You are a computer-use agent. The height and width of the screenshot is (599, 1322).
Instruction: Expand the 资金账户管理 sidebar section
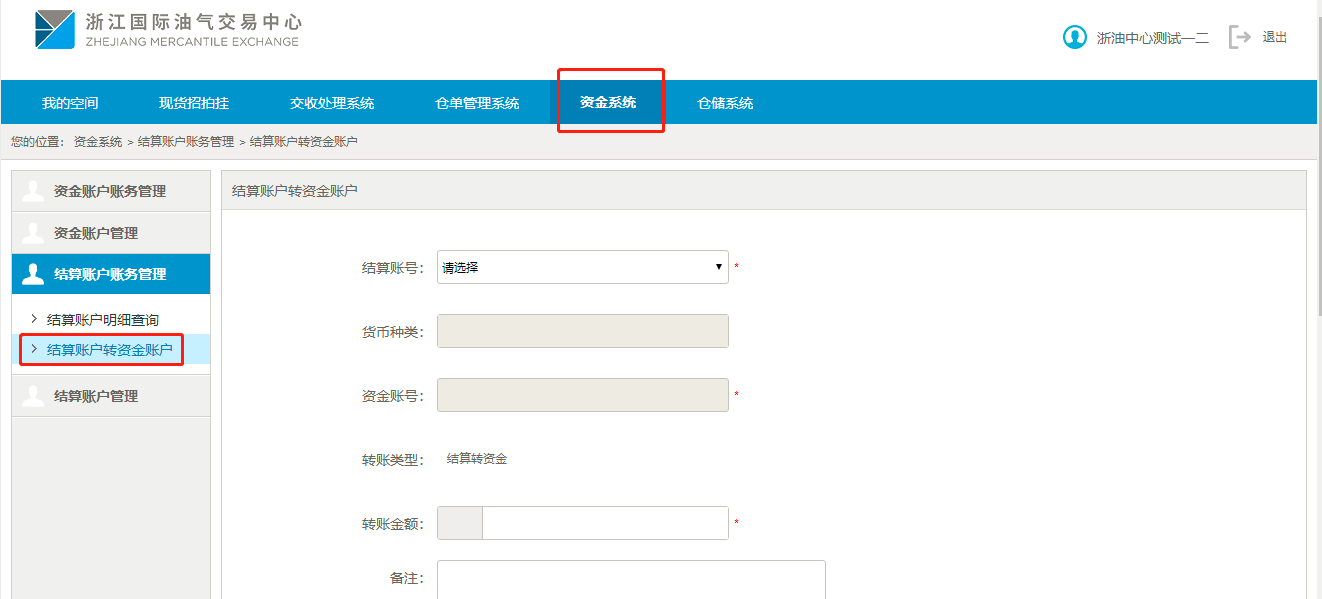click(x=96, y=233)
